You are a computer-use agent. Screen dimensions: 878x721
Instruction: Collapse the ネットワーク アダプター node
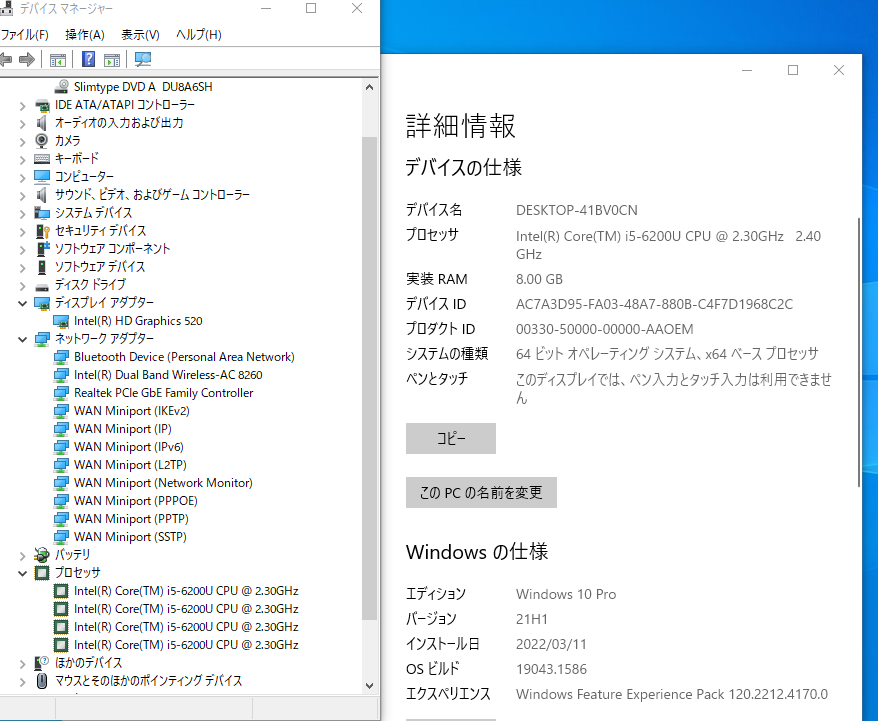(x=22, y=339)
